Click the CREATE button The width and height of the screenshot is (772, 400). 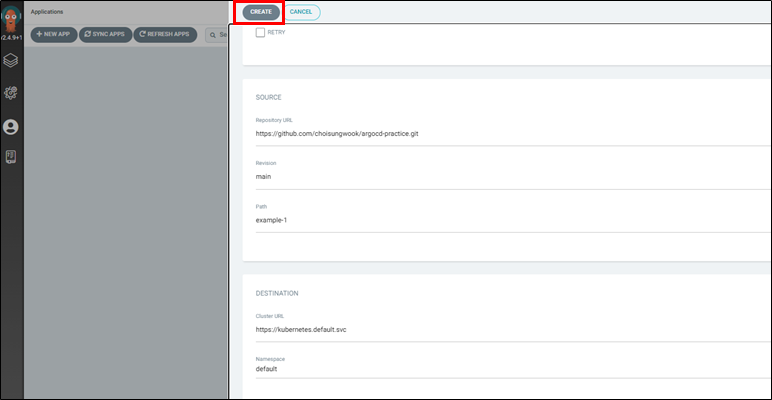coord(261,12)
